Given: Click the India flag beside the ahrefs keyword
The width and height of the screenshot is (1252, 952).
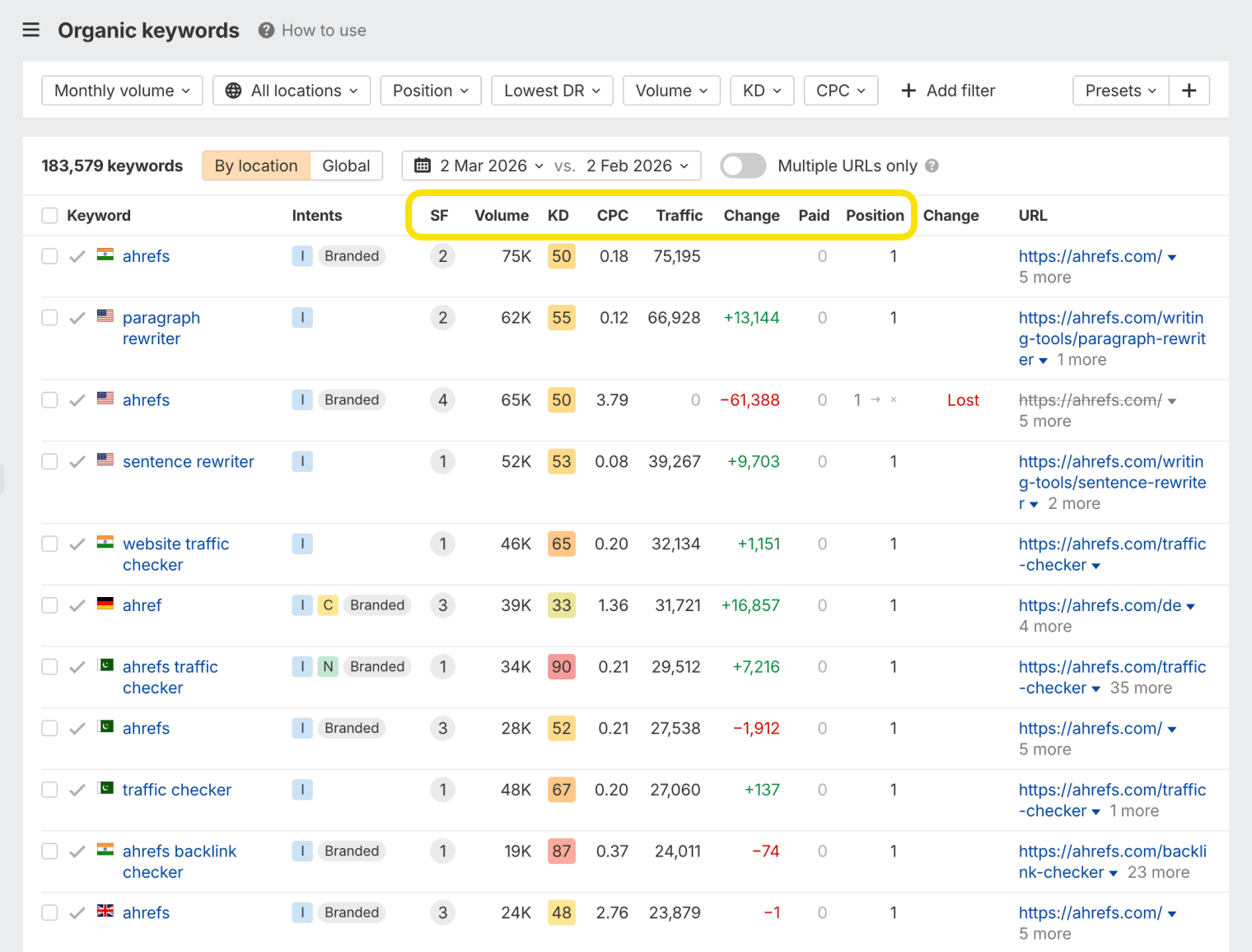Looking at the screenshot, I should (105, 255).
